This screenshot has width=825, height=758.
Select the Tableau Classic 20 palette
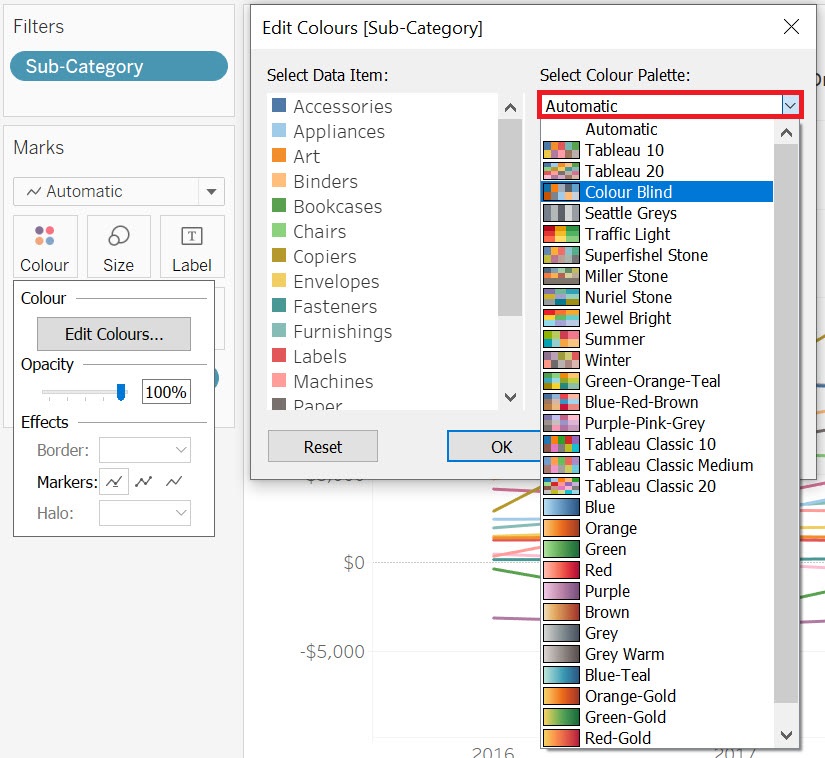click(x=657, y=487)
